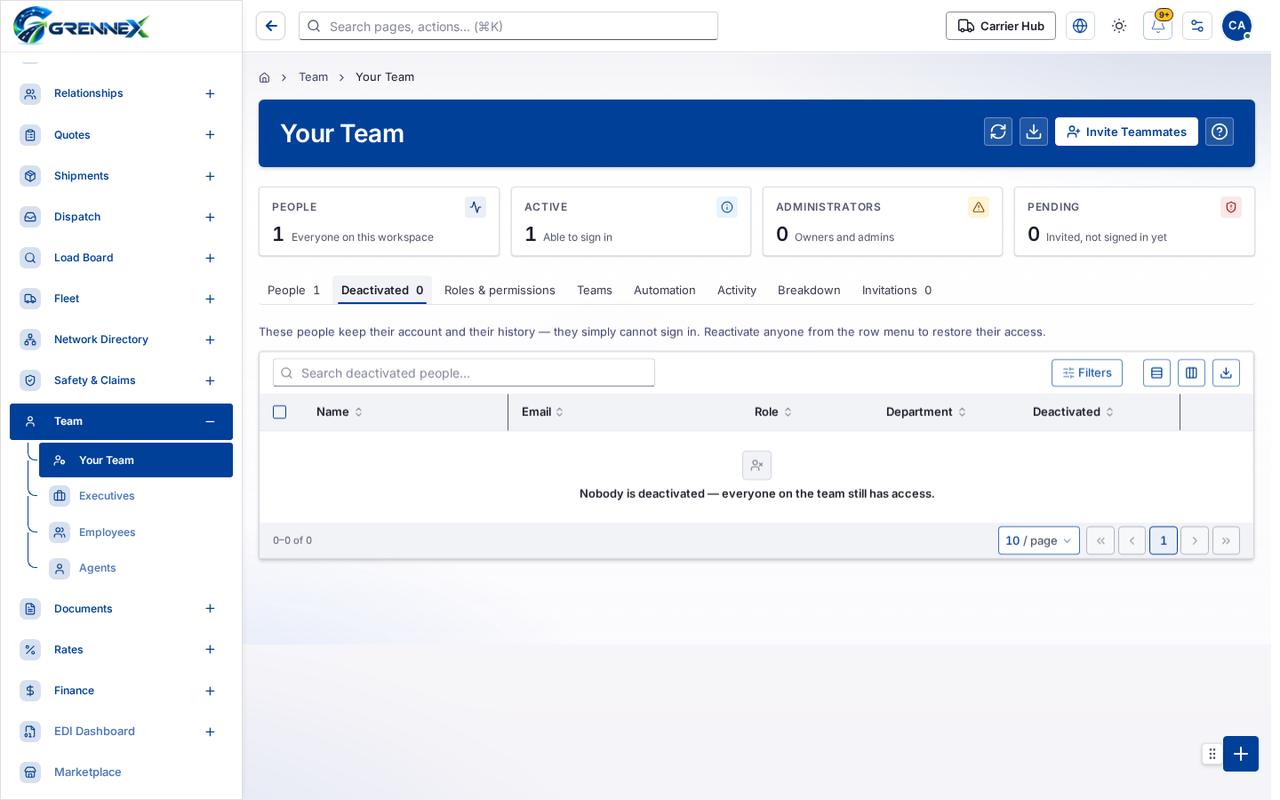Expand the Fleet sidebar section
The width and height of the screenshot is (1280, 800).
[210, 299]
